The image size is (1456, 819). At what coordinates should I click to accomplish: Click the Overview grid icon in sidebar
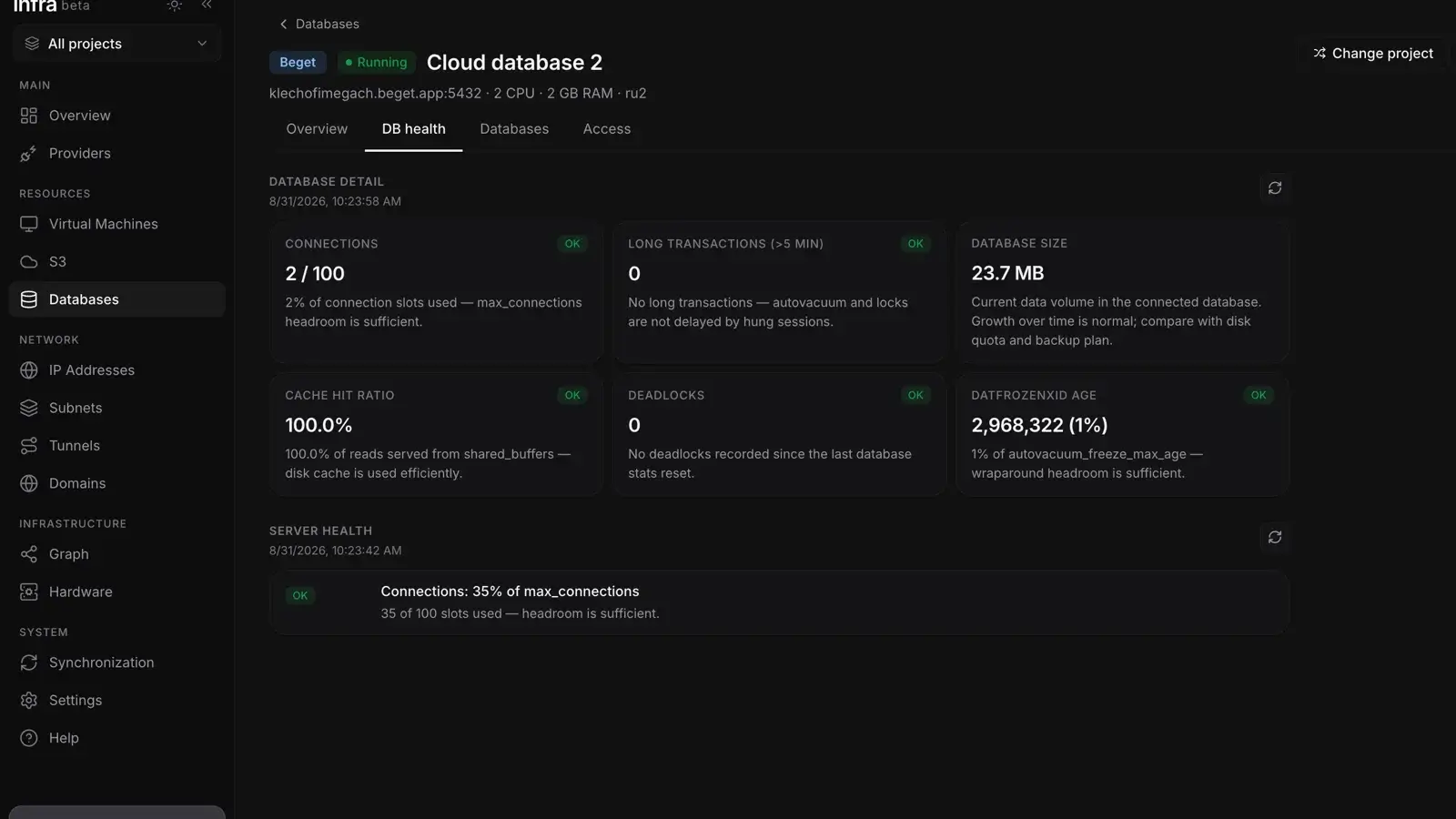[x=29, y=116]
